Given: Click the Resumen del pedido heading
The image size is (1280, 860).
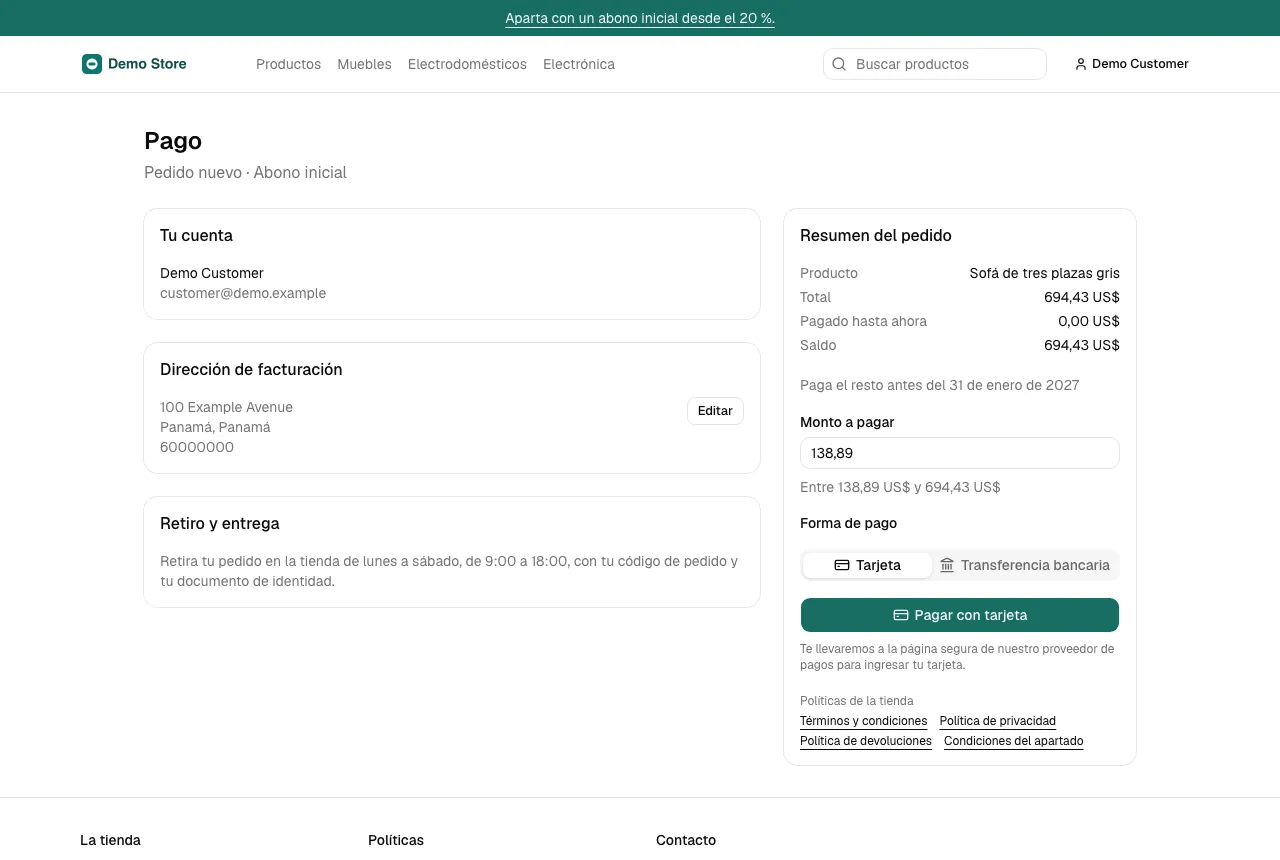Looking at the screenshot, I should click(x=876, y=235).
